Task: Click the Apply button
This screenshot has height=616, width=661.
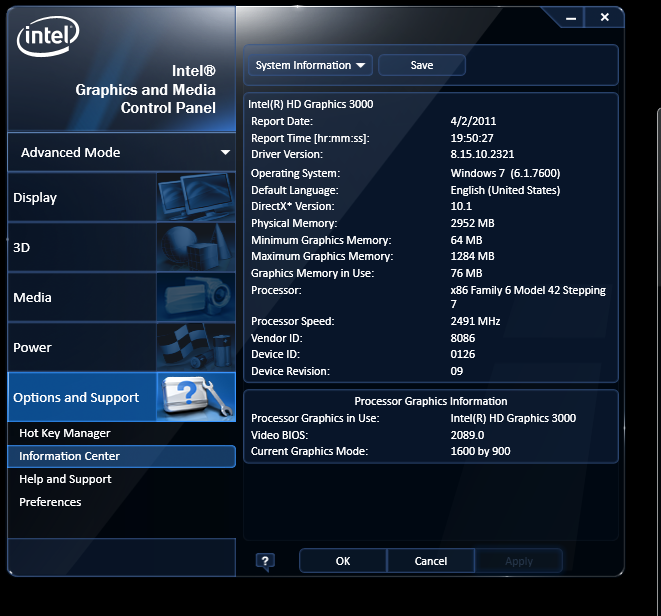Action: tap(518, 561)
